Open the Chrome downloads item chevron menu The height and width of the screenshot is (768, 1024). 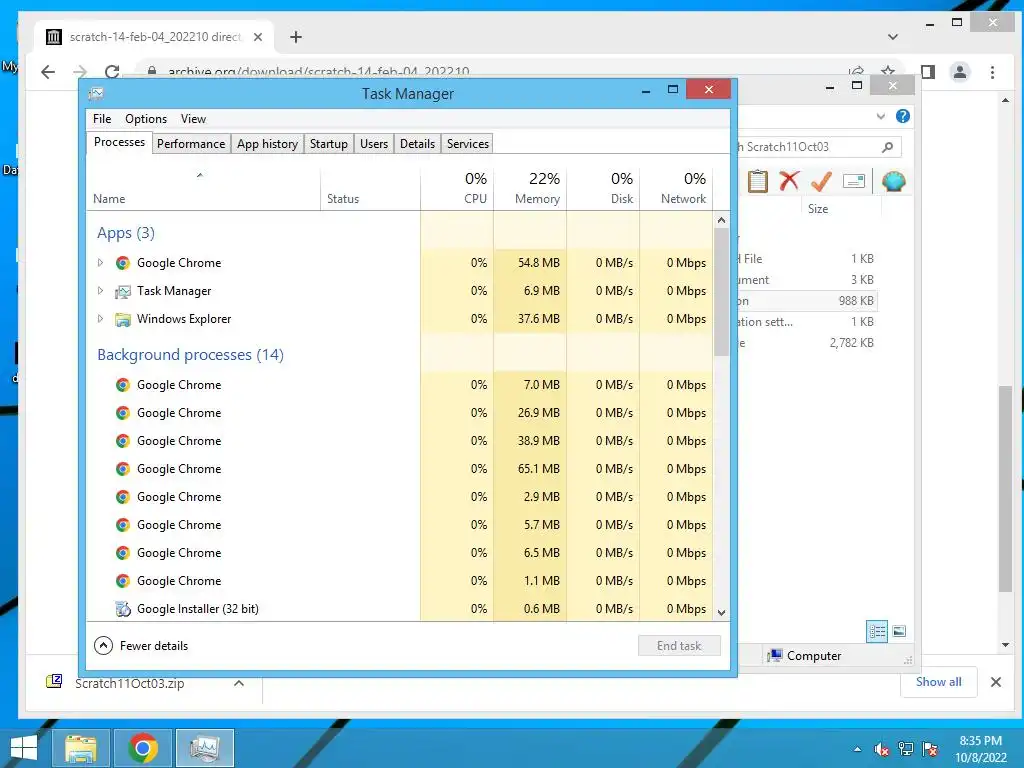point(239,683)
